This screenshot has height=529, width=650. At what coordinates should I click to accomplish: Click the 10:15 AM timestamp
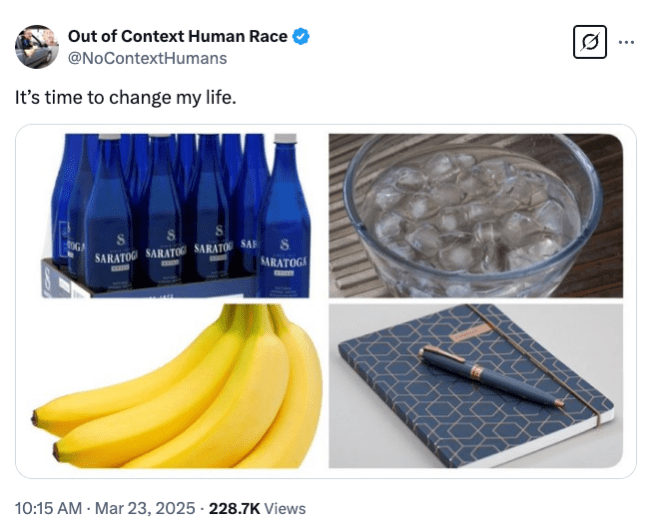(x=49, y=509)
